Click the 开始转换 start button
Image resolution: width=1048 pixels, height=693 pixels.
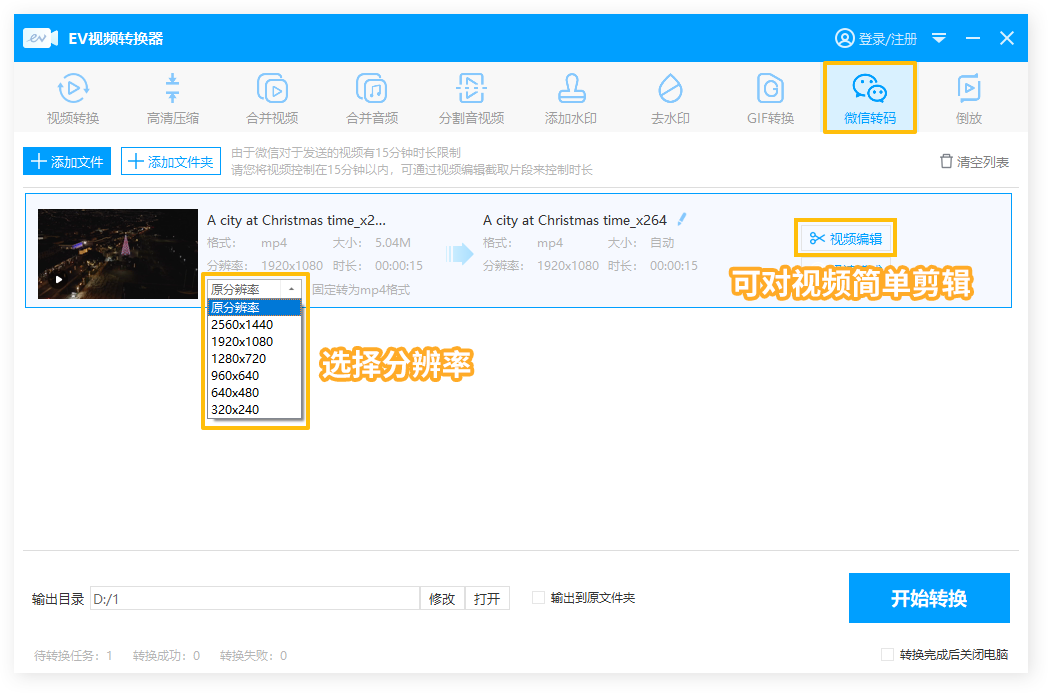[928, 598]
